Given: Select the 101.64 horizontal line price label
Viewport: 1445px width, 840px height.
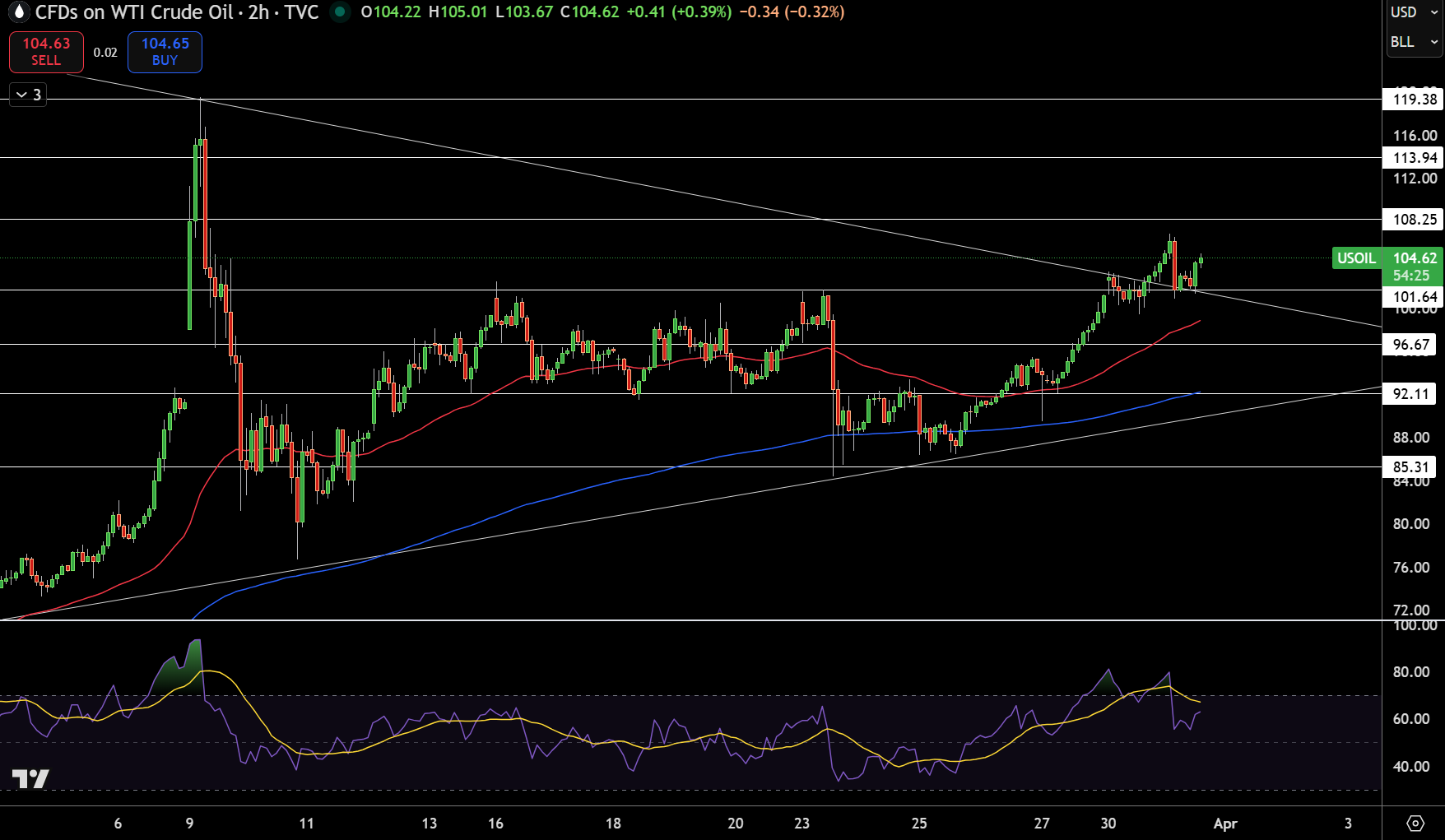Looking at the screenshot, I should coord(1415,297).
